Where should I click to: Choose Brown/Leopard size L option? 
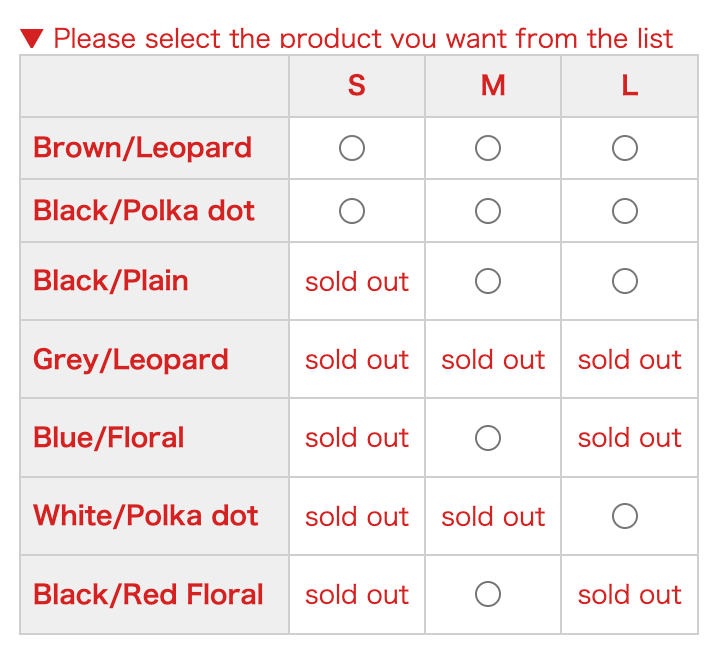click(625, 148)
